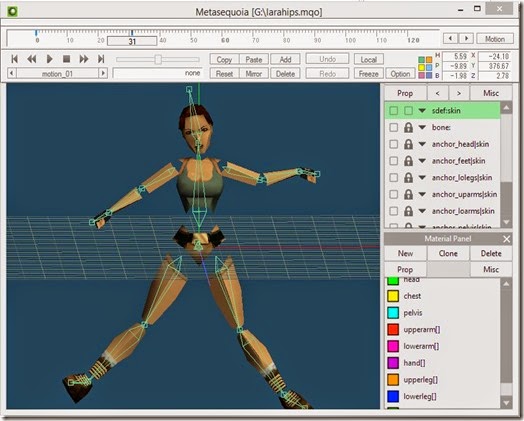
Task: Open the Option dialog
Action: [x=400, y=74]
